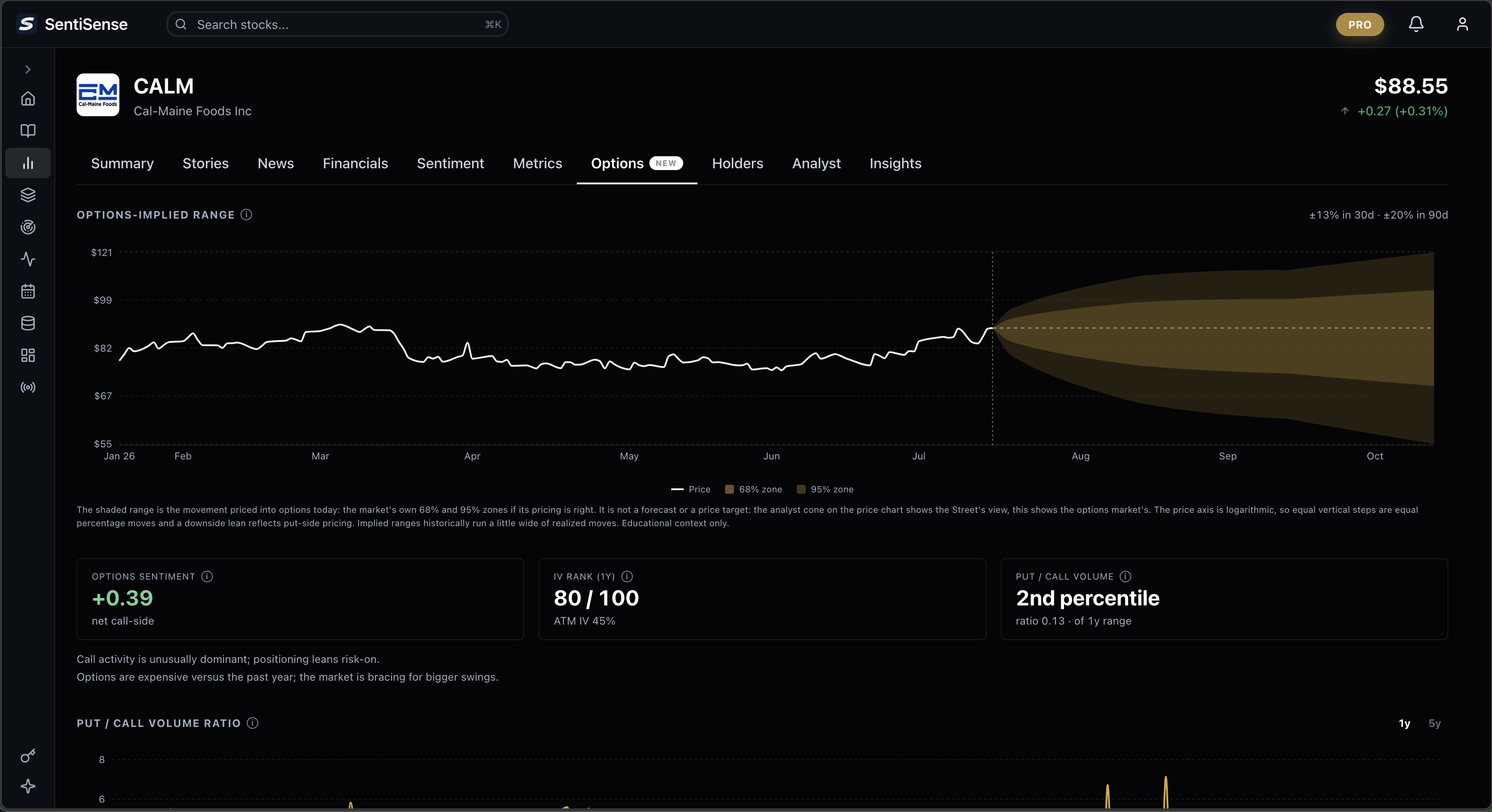Click the key icon in sidebar

tap(28, 755)
